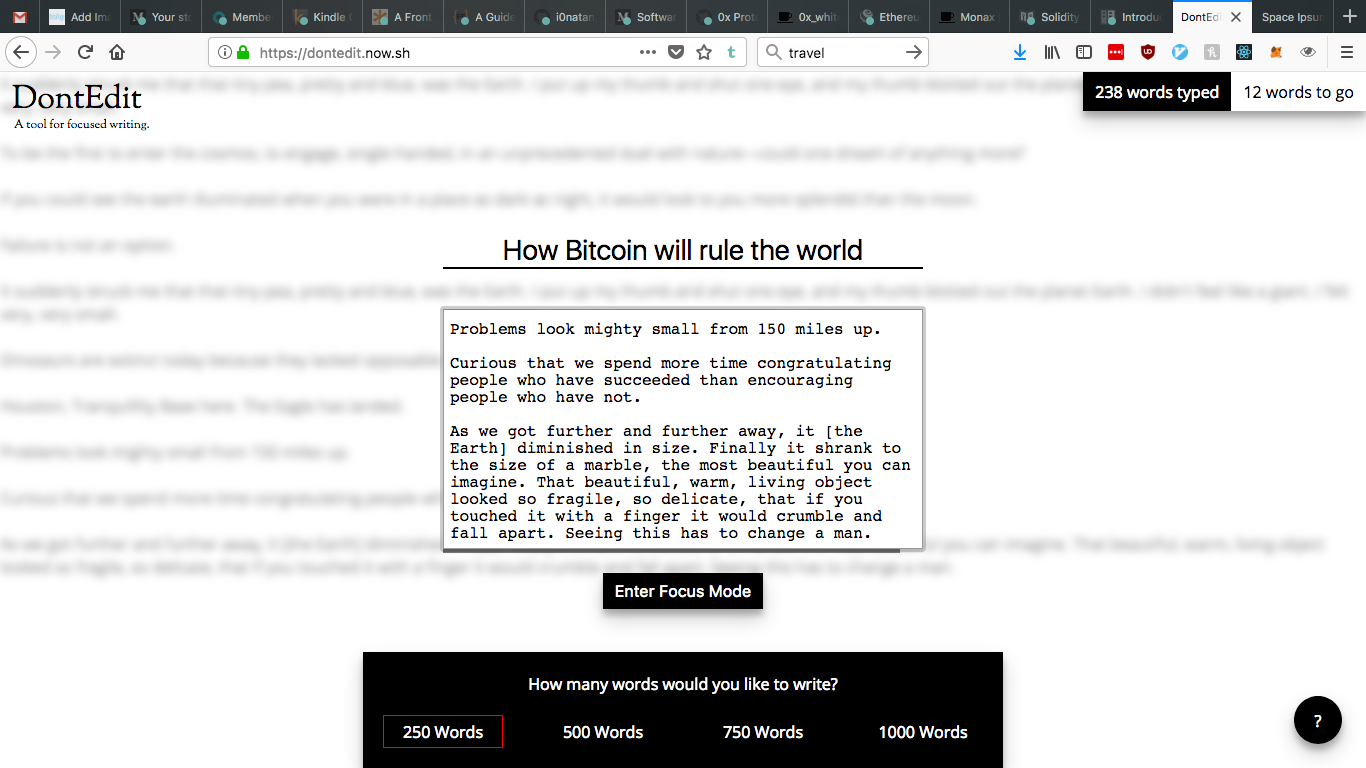Image resolution: width=1366 pixels, height=768 pixels.
Task: Reload the current page
Action: (85, 52)
